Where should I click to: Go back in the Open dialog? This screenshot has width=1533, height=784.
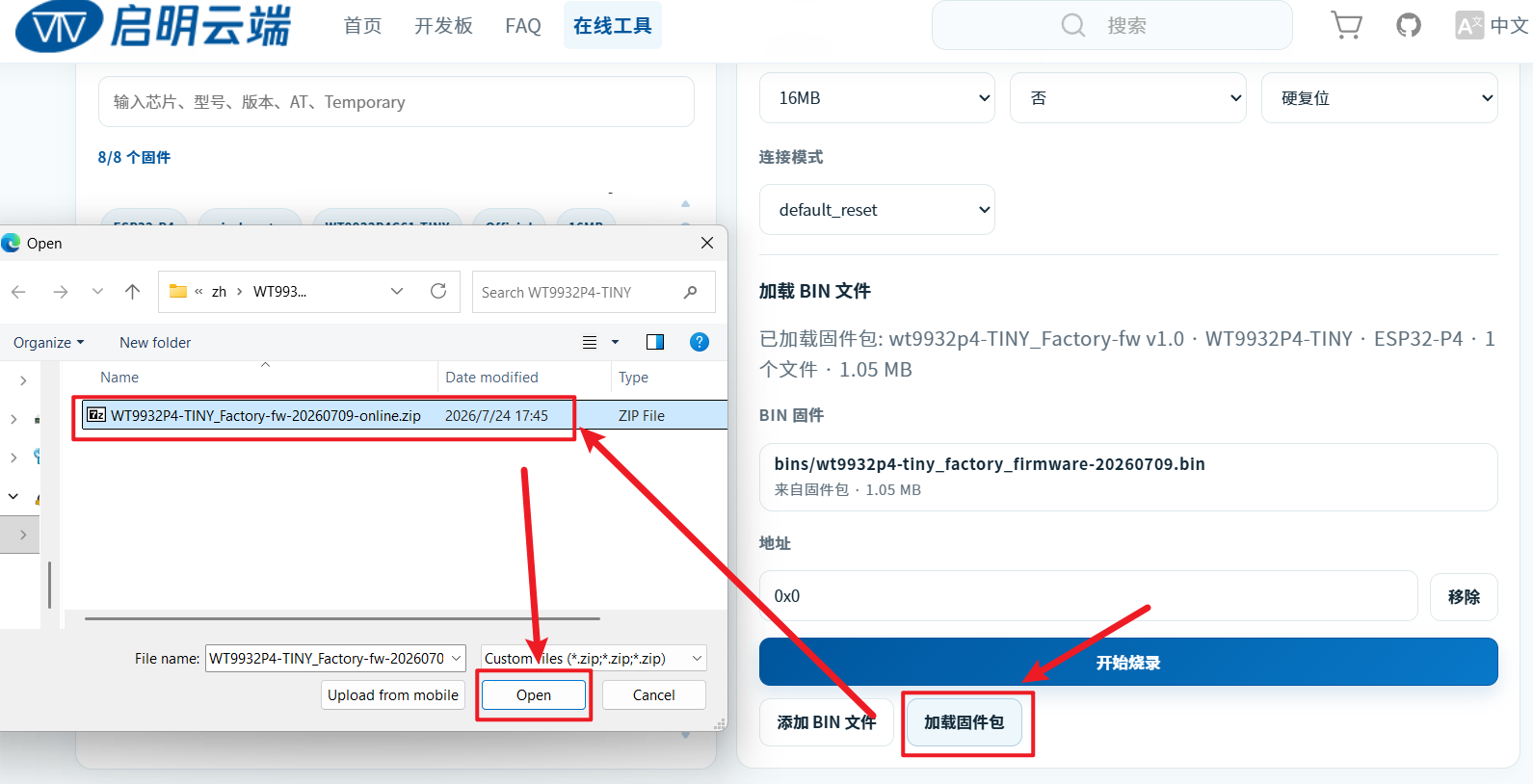18,292
